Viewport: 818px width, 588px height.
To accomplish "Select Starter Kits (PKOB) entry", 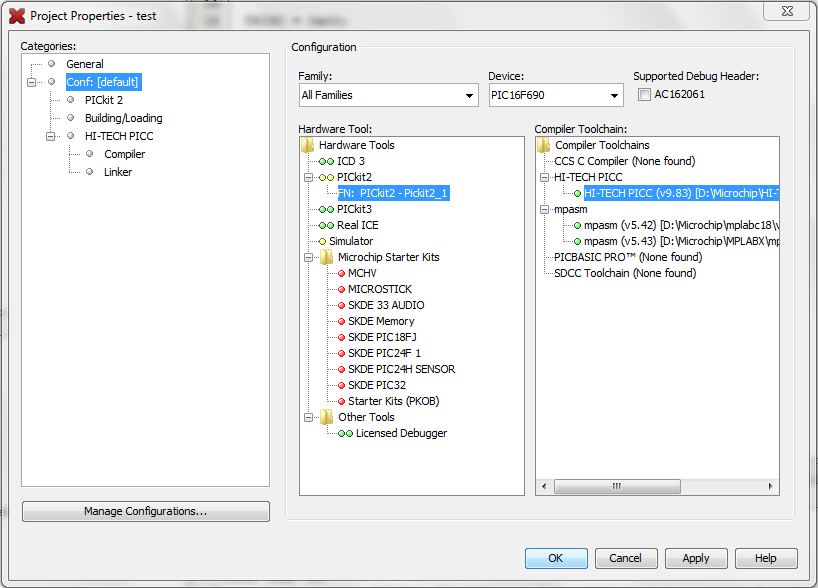I will tap(393, 401).
